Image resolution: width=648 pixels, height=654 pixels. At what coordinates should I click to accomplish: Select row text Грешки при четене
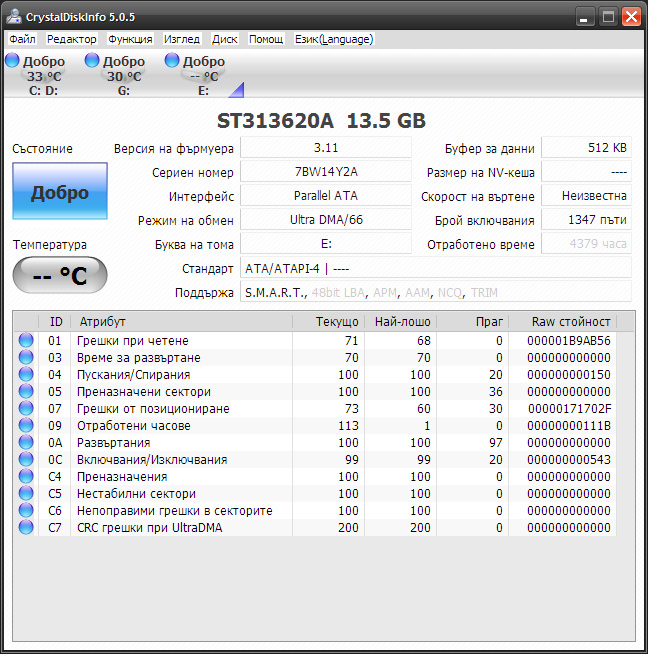(x=133, y=341)
